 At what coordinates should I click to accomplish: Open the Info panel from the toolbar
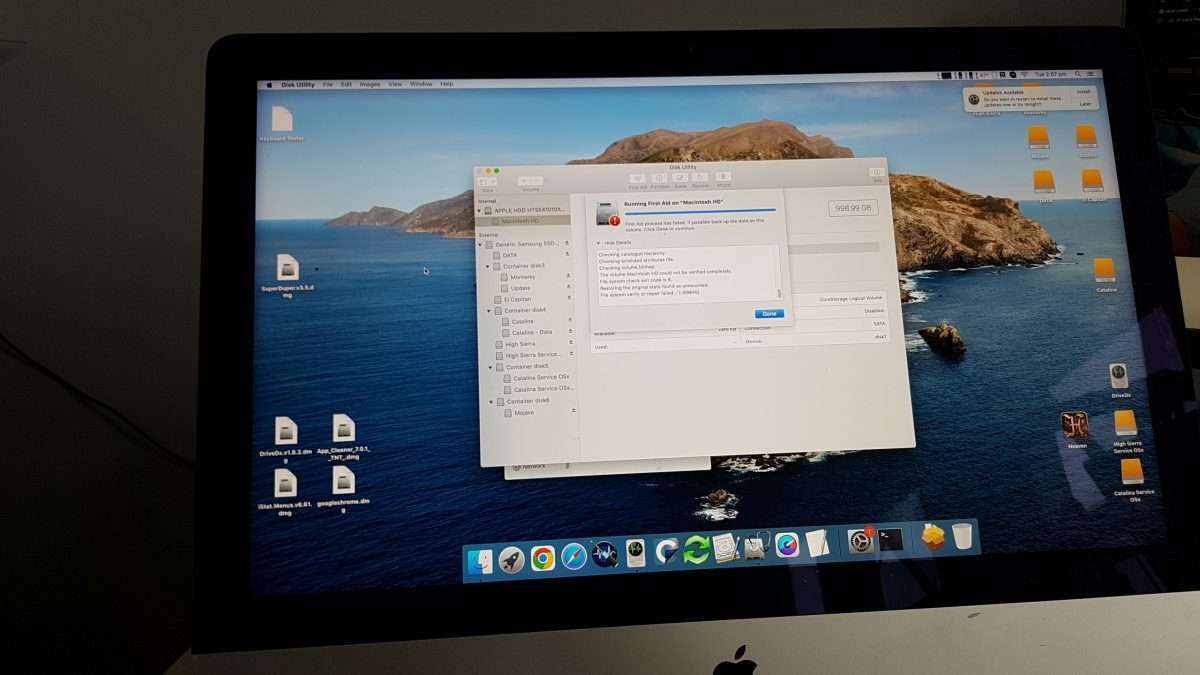pyautogui.click(x=876, y=172)
